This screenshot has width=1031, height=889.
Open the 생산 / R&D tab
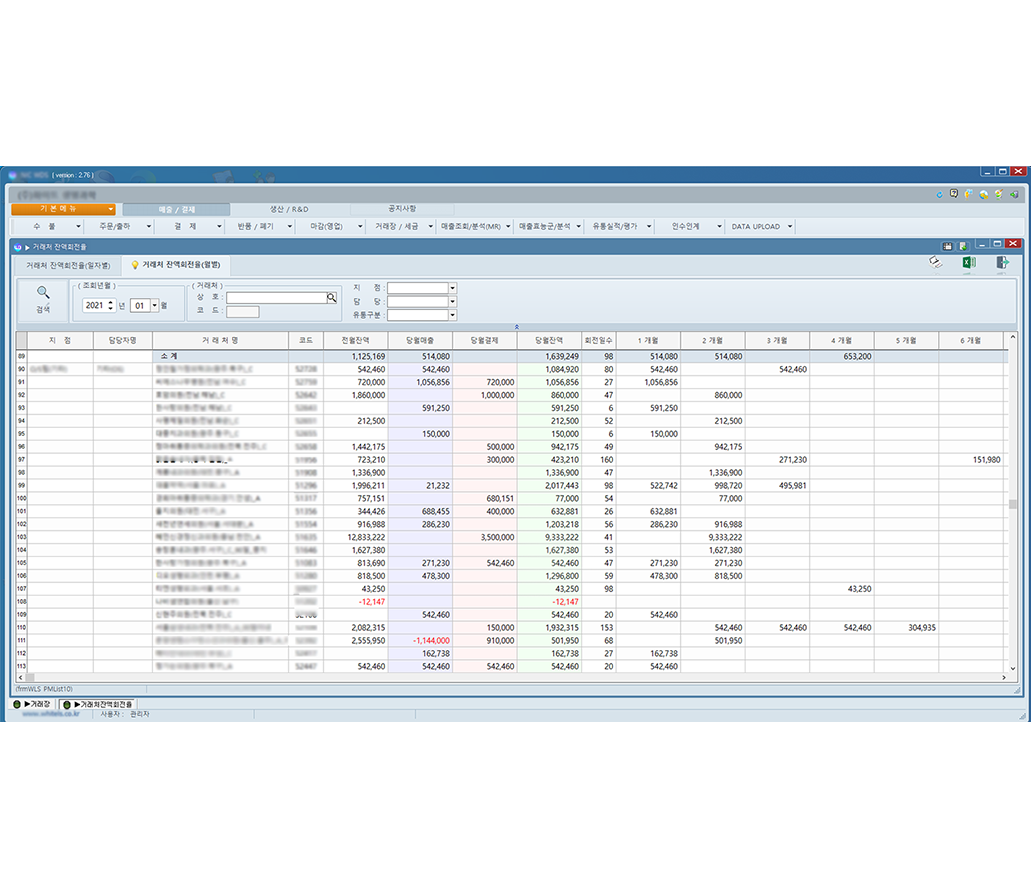(289, 209)
